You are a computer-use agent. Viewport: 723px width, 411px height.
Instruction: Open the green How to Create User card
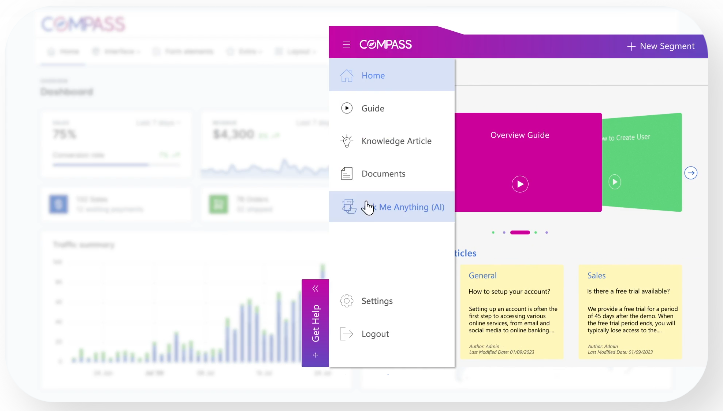[x=642, y=162]
